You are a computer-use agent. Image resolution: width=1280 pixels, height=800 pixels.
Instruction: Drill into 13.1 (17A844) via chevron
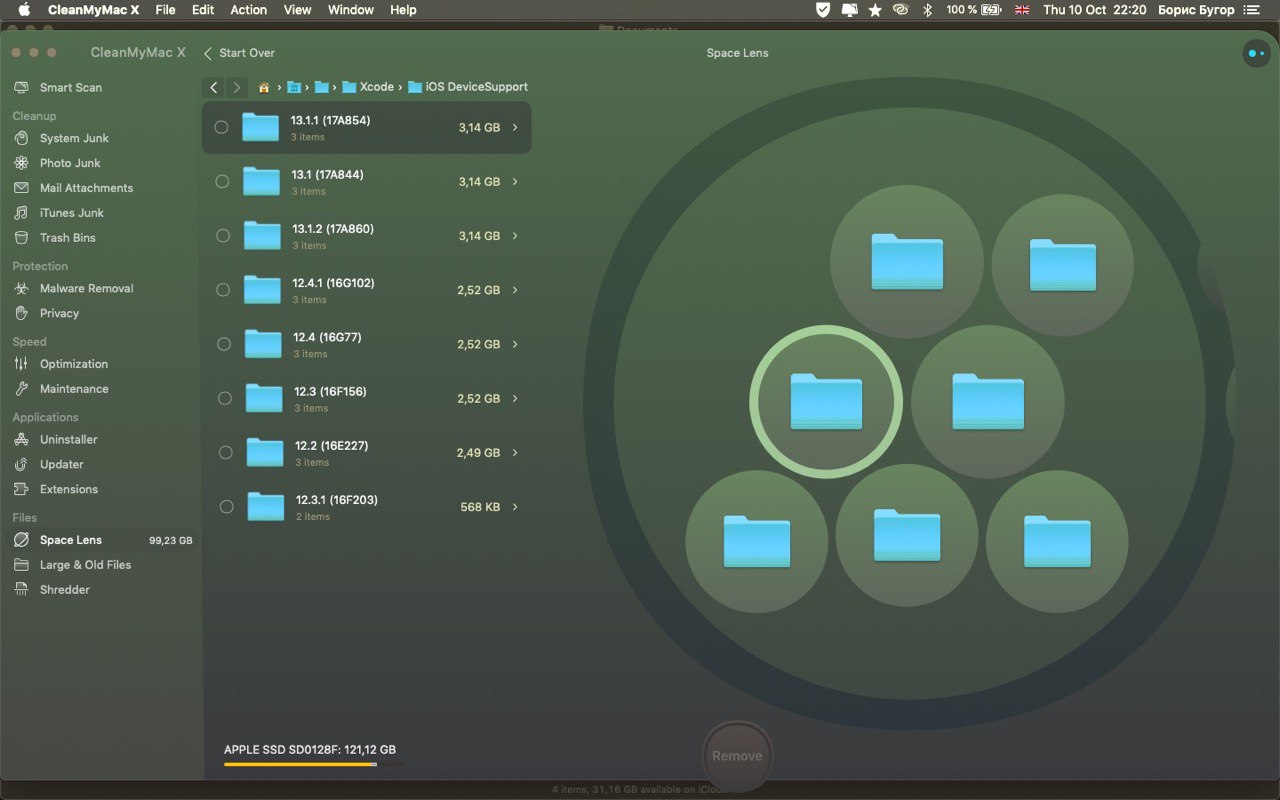pos(515,182)
